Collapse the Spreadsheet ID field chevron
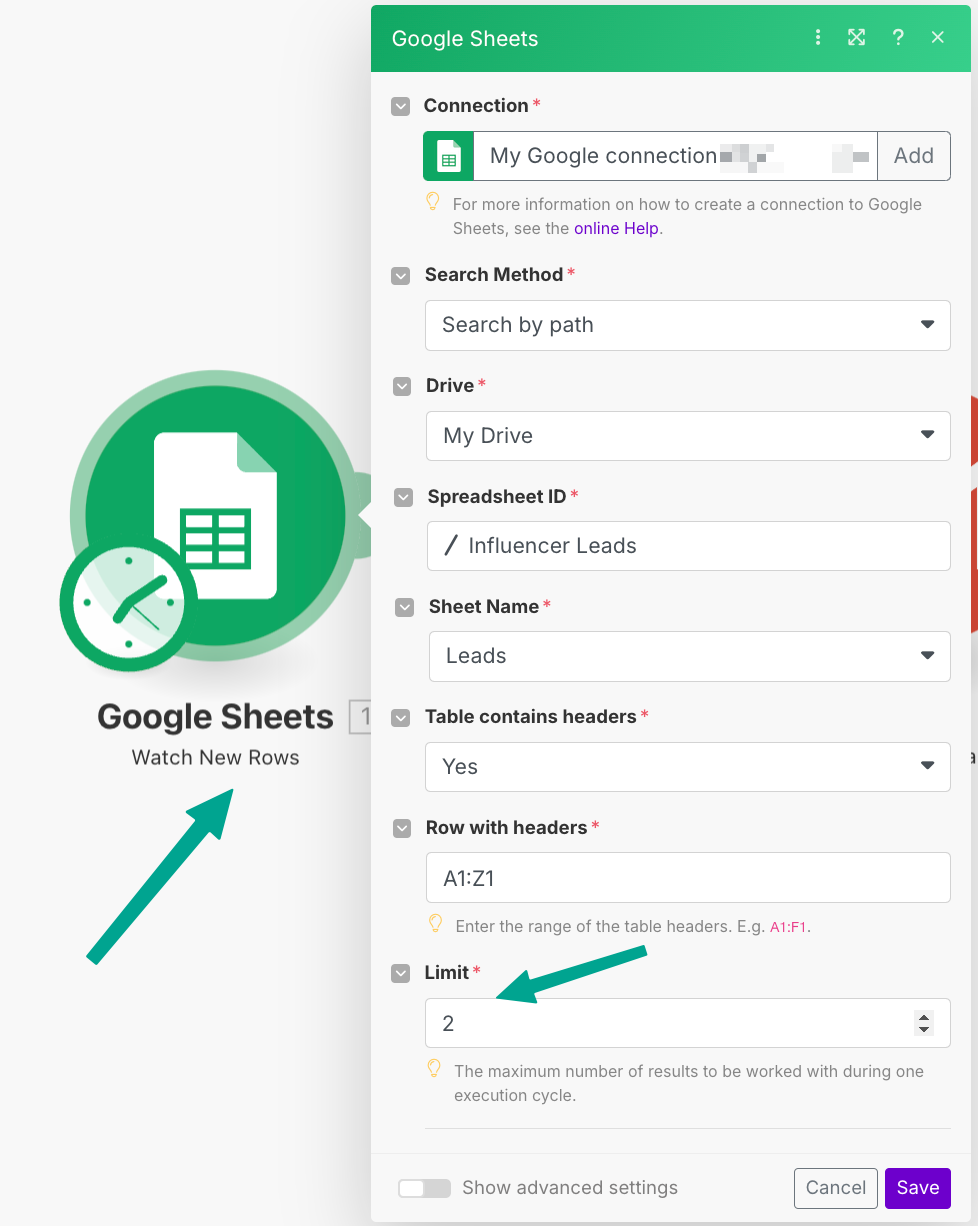 (403, 497)
